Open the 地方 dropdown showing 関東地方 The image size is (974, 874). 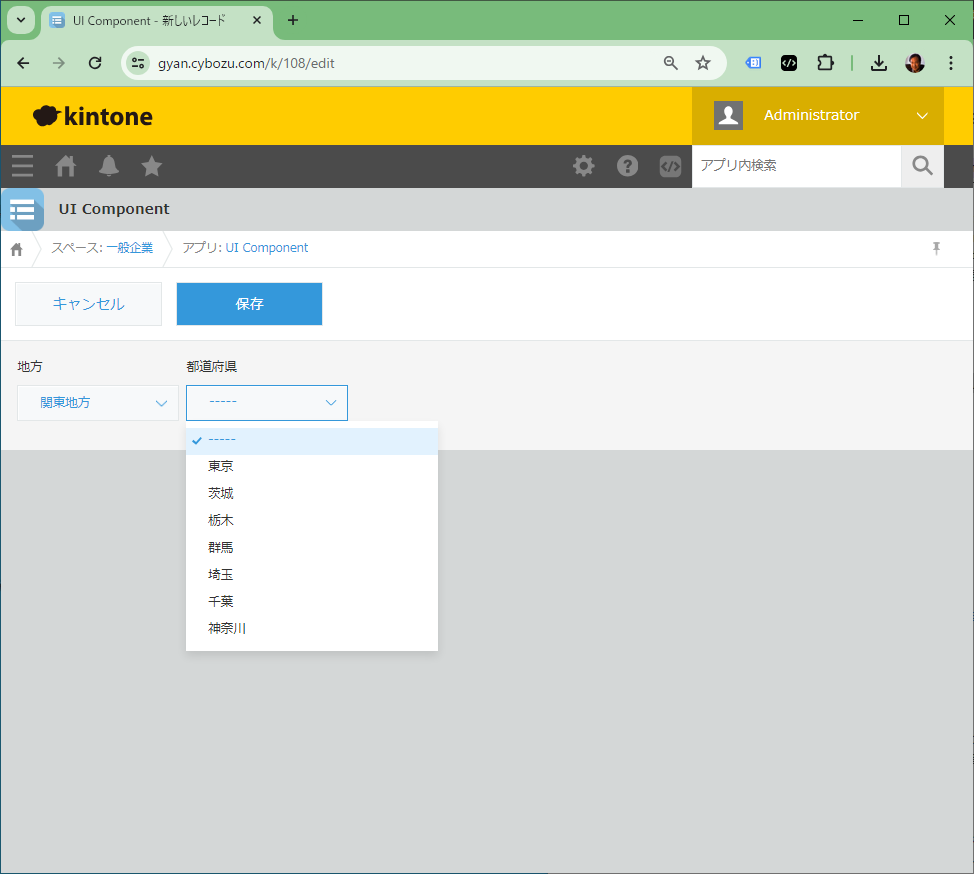(98, 403)
